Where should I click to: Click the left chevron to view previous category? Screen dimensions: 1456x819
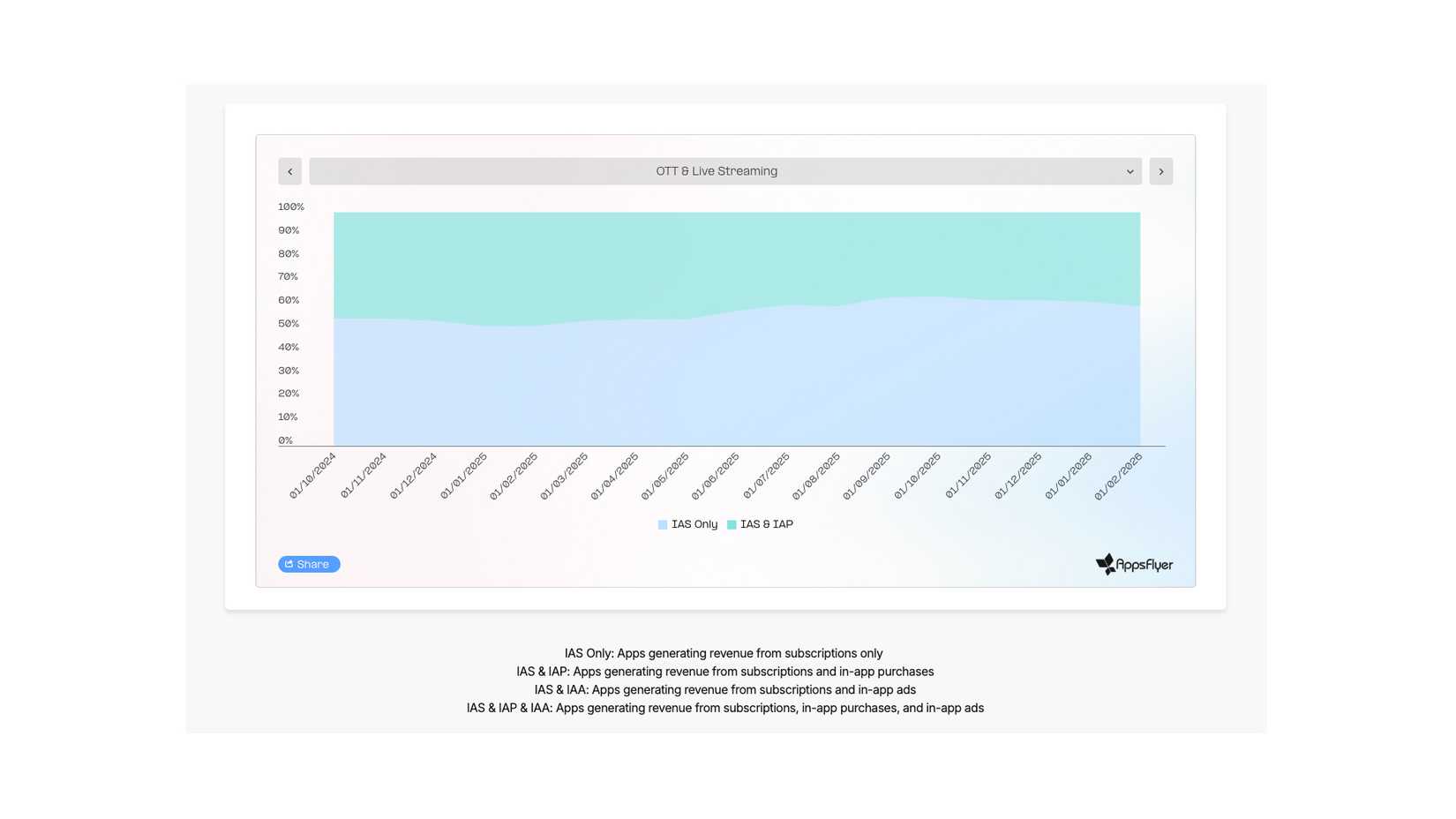click(x=289, y=171)
